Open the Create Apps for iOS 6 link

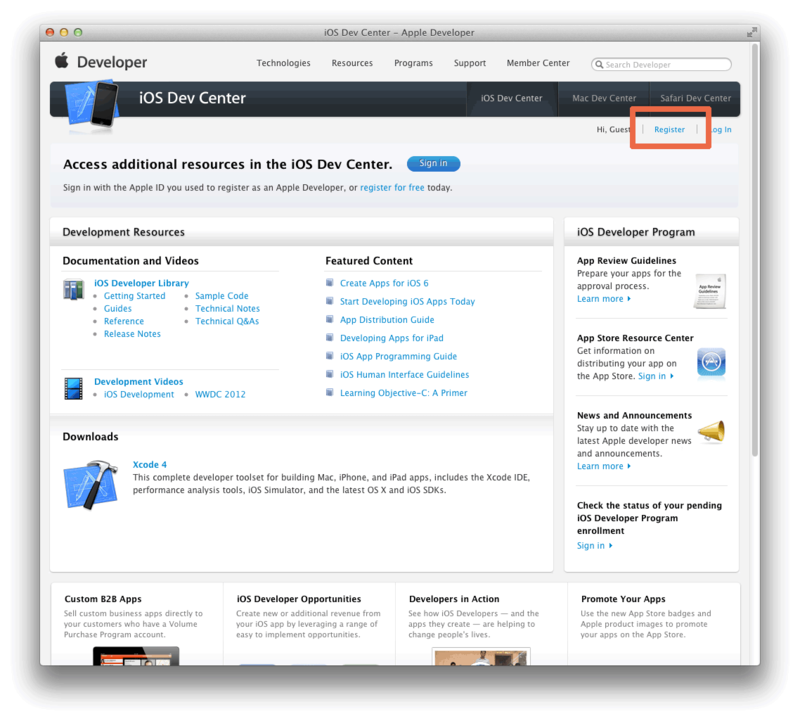point(384,283)
